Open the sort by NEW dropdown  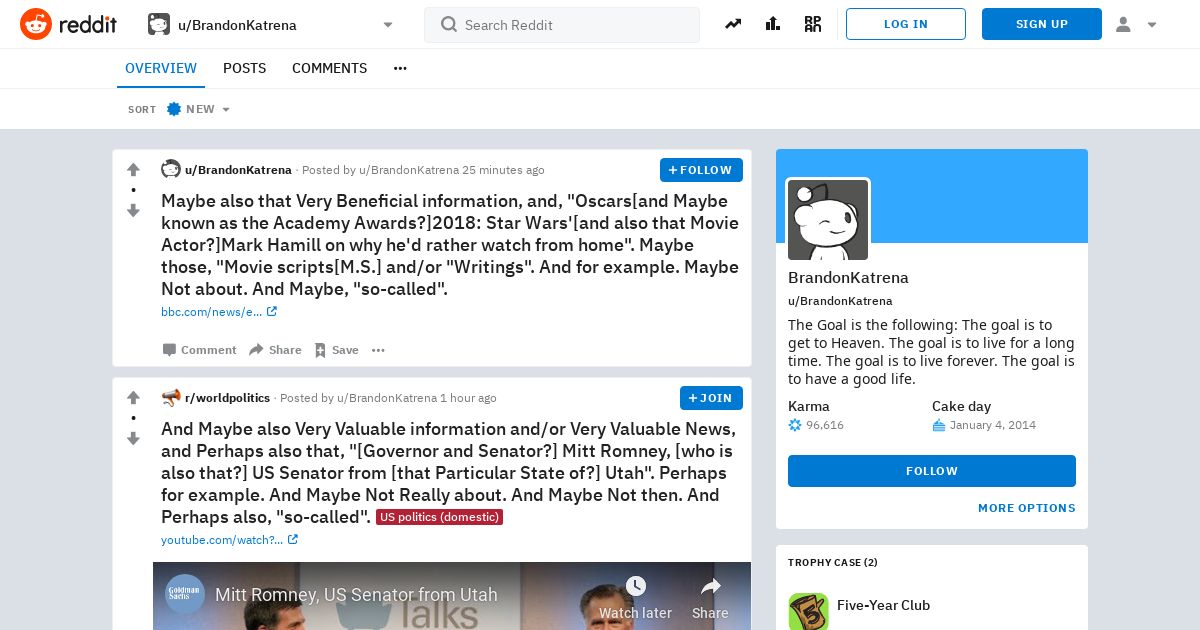click(198, 109)
